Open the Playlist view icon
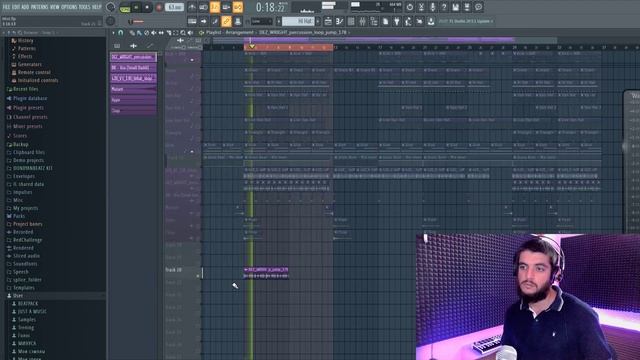The image size is (640, 360). click(328, 21)
